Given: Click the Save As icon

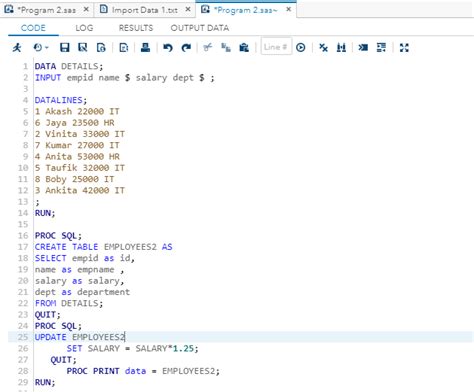Looking at the screenshot, I should [83, 48].
